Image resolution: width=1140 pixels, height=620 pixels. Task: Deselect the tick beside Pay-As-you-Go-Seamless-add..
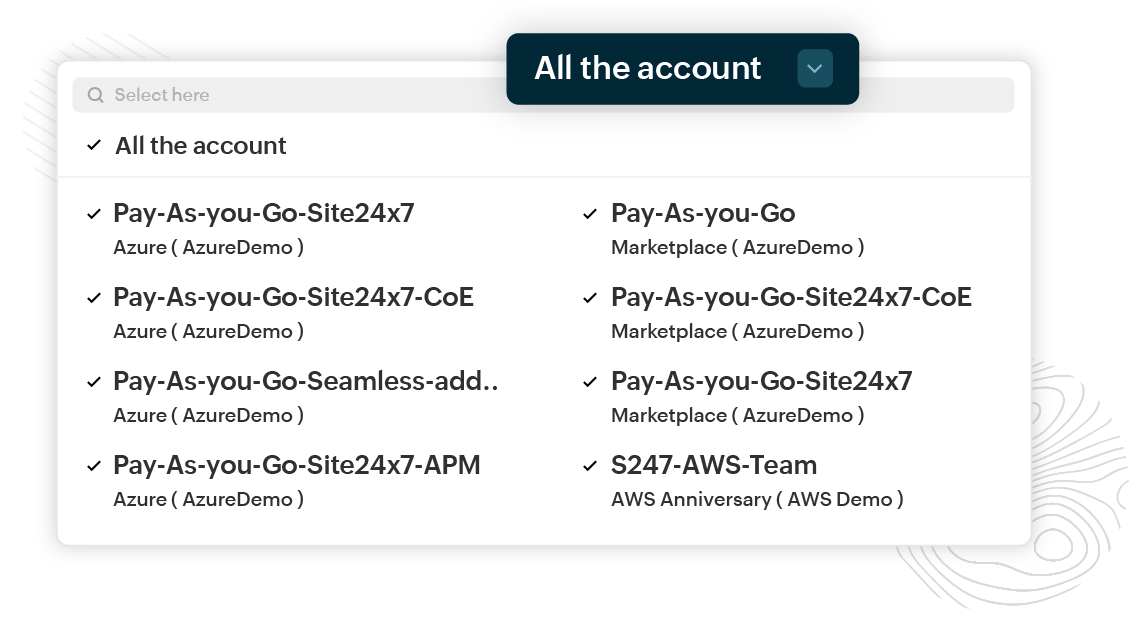(x=94, y=381)
